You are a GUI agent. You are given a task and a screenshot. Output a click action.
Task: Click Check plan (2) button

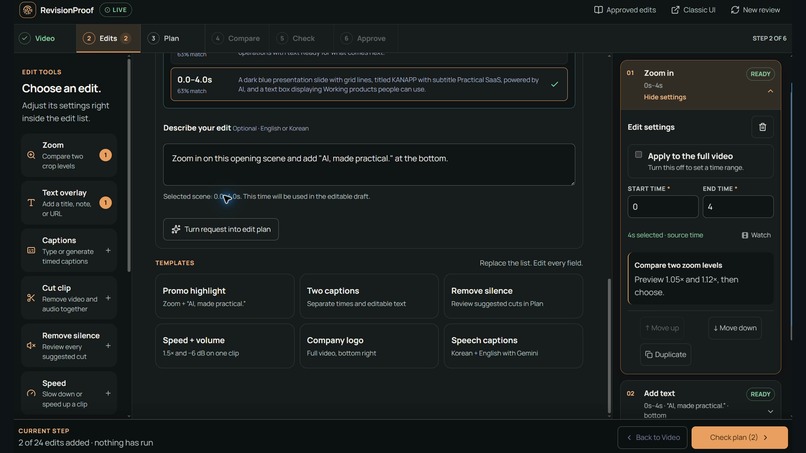(x=739, y=438)
